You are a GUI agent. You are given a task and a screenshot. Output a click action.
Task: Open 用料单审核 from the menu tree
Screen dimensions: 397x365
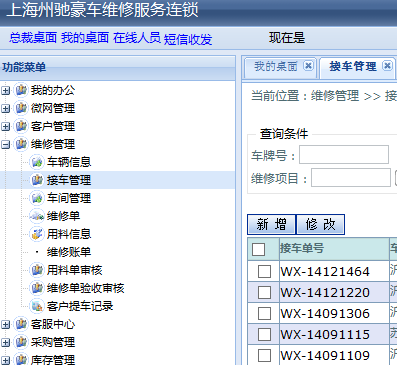tap(74, 270)
